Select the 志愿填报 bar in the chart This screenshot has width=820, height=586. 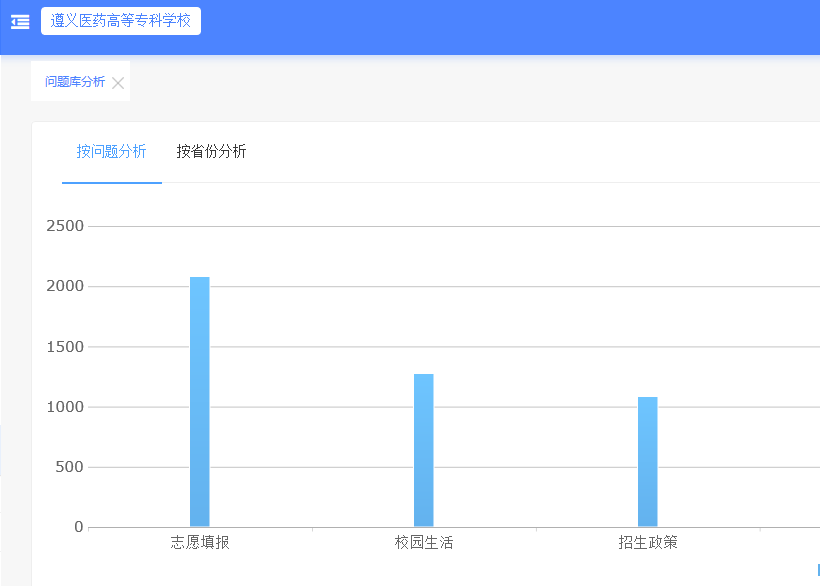200,401
